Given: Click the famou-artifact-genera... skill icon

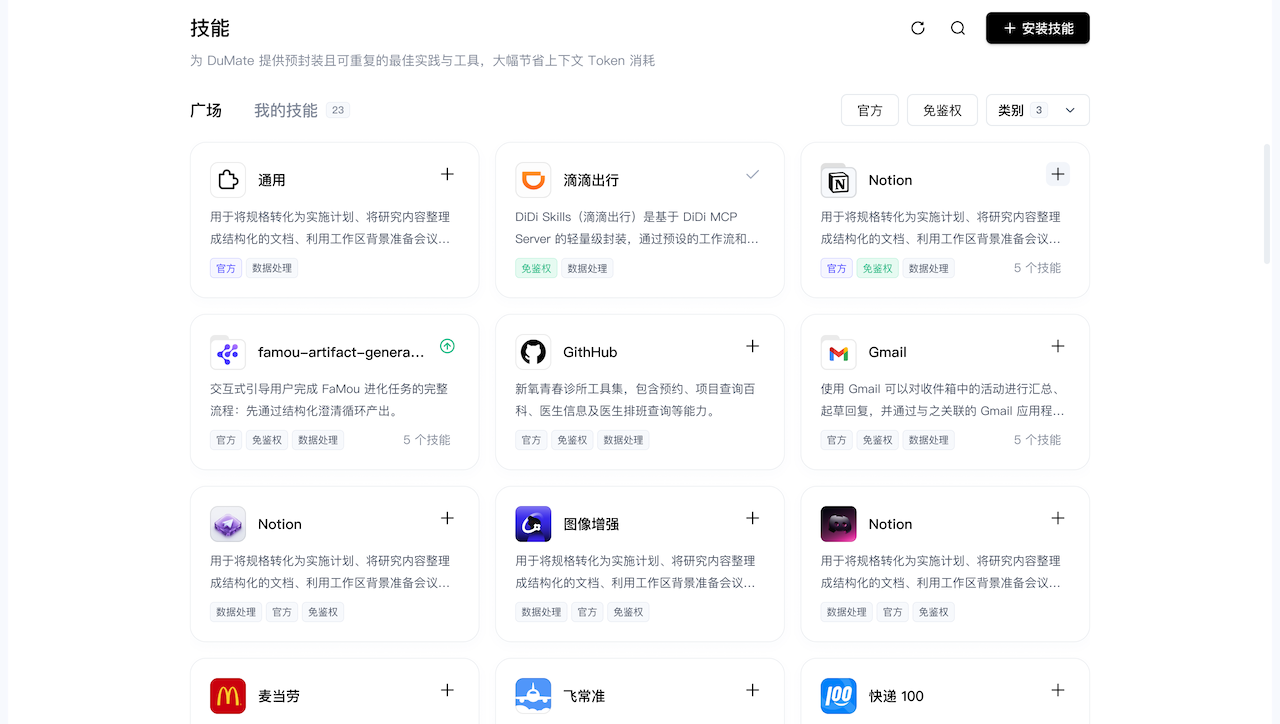Looking at the screenshot, I should point(228,352).
